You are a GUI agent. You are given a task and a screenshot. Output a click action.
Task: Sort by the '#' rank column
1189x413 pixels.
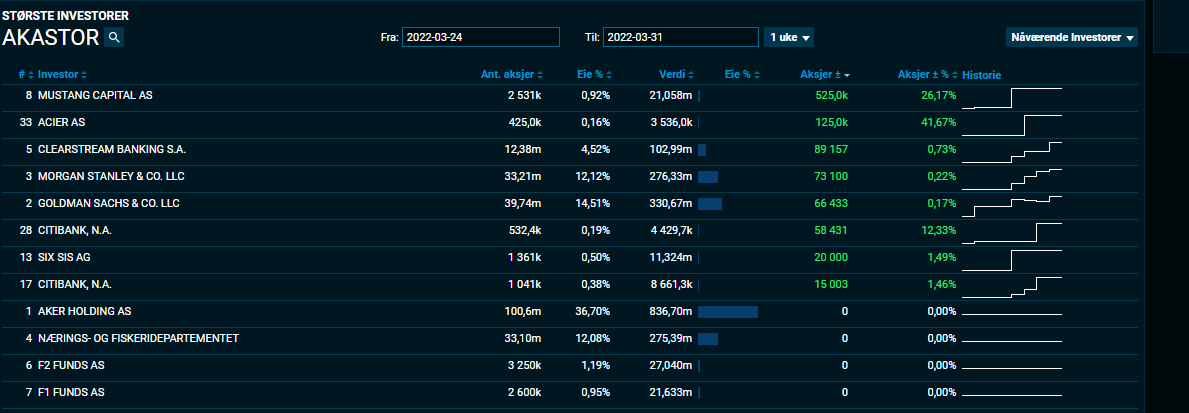point(26,74)
